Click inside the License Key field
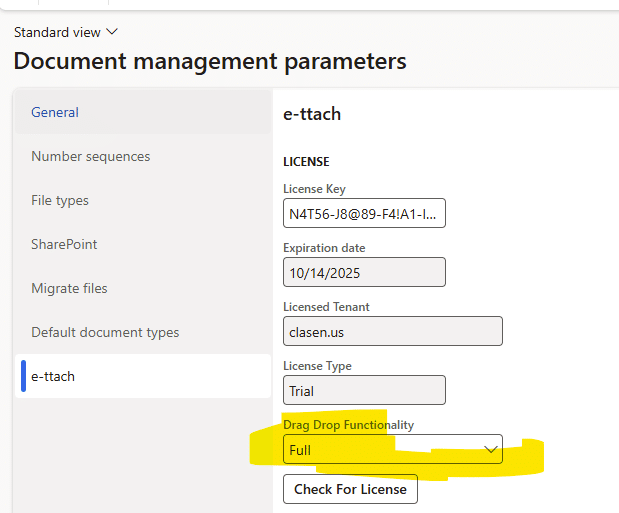The width and height of the screenshot is (619, 513). tap(364, 214)
